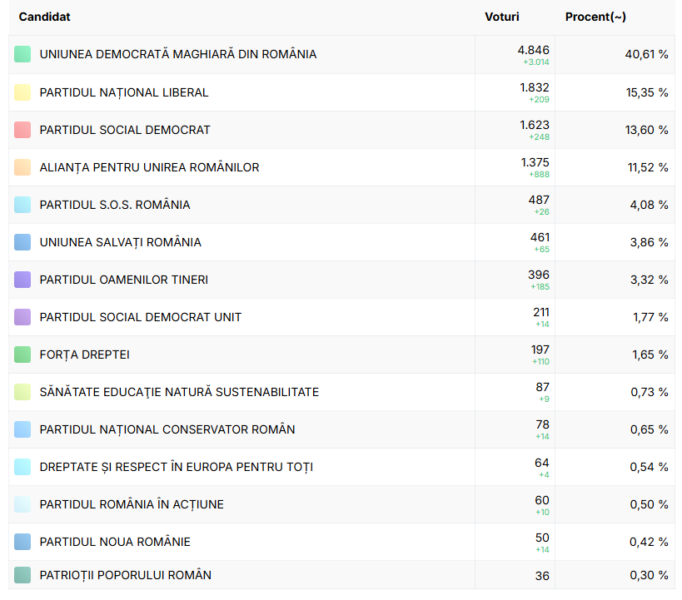The image size is (682, 600).
Task: Click the green swatch for Uniunea Democrată Maghiară
Action: (22, 54)
